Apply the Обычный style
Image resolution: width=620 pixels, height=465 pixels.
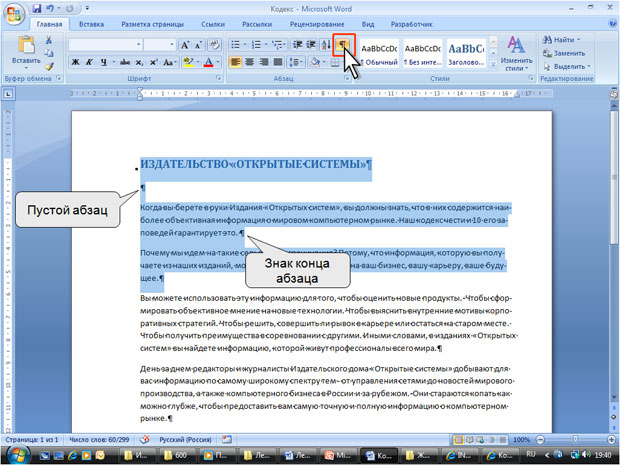tap(379, 53)
